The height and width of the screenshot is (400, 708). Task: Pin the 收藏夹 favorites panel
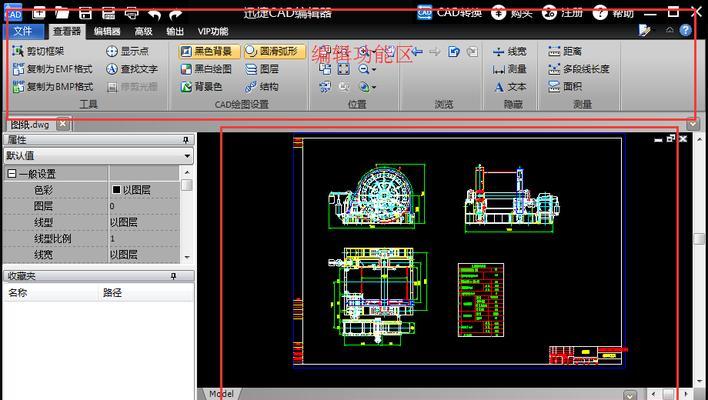pyautogui.click(x=173, y=276)
